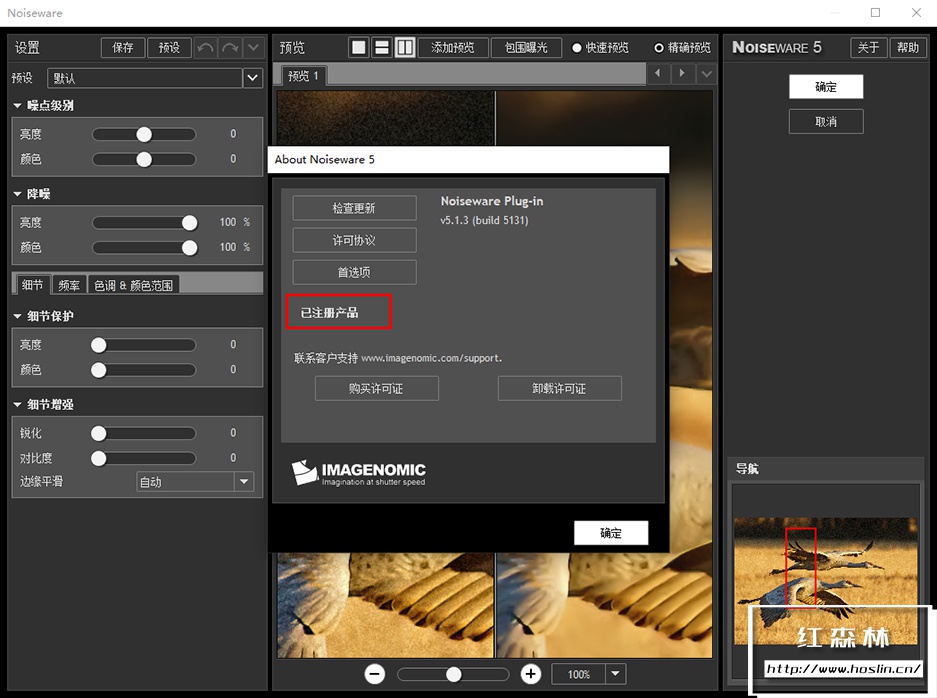937x698 pixels.
Task: Go to previous preview tab arrow
Action: click(658, 74)
